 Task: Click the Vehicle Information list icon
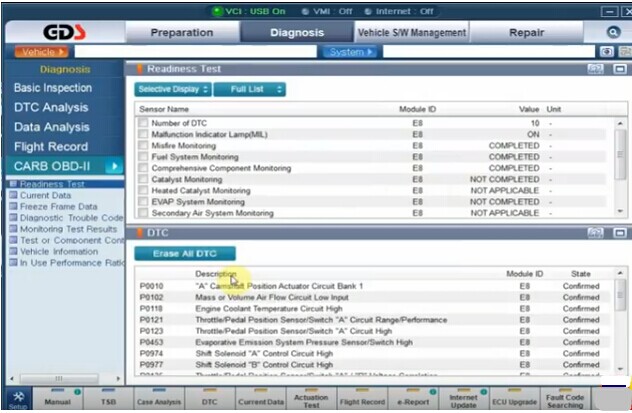click(x=13, y=251)
